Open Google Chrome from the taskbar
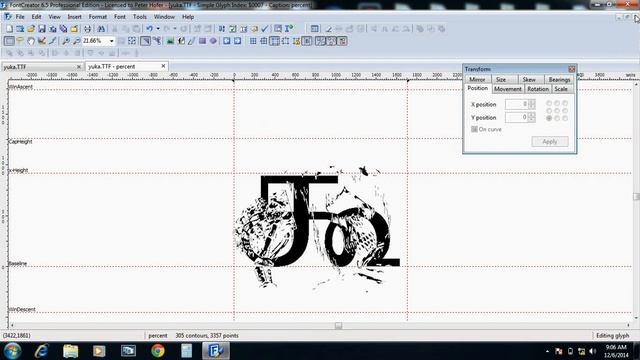The height and width of the screenshot is (360, 640). 158,351
